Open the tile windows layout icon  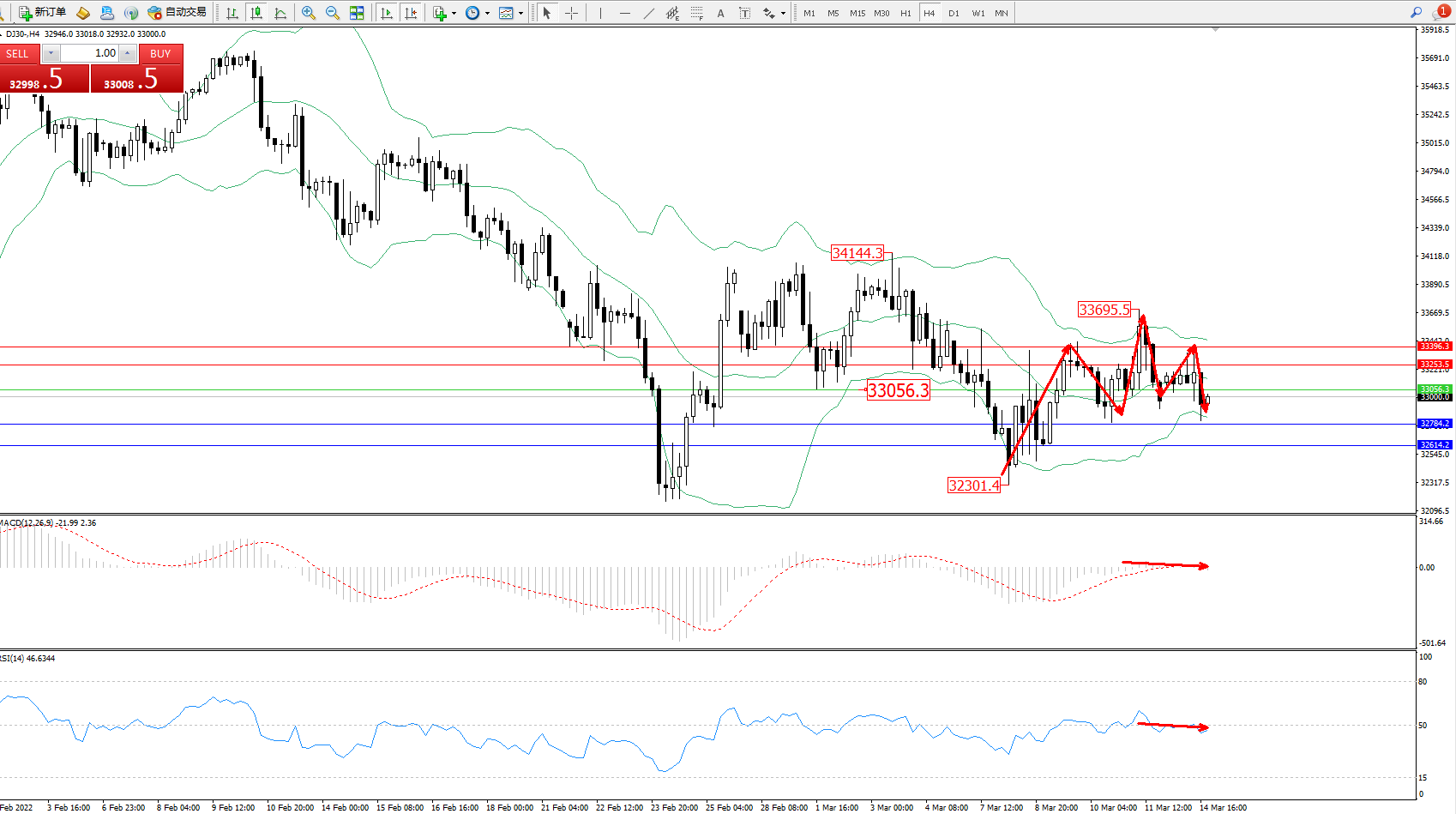[x=357, y=13]
